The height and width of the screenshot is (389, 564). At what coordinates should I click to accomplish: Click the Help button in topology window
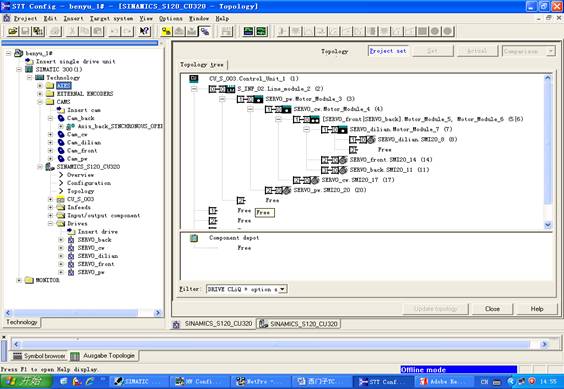537,309
